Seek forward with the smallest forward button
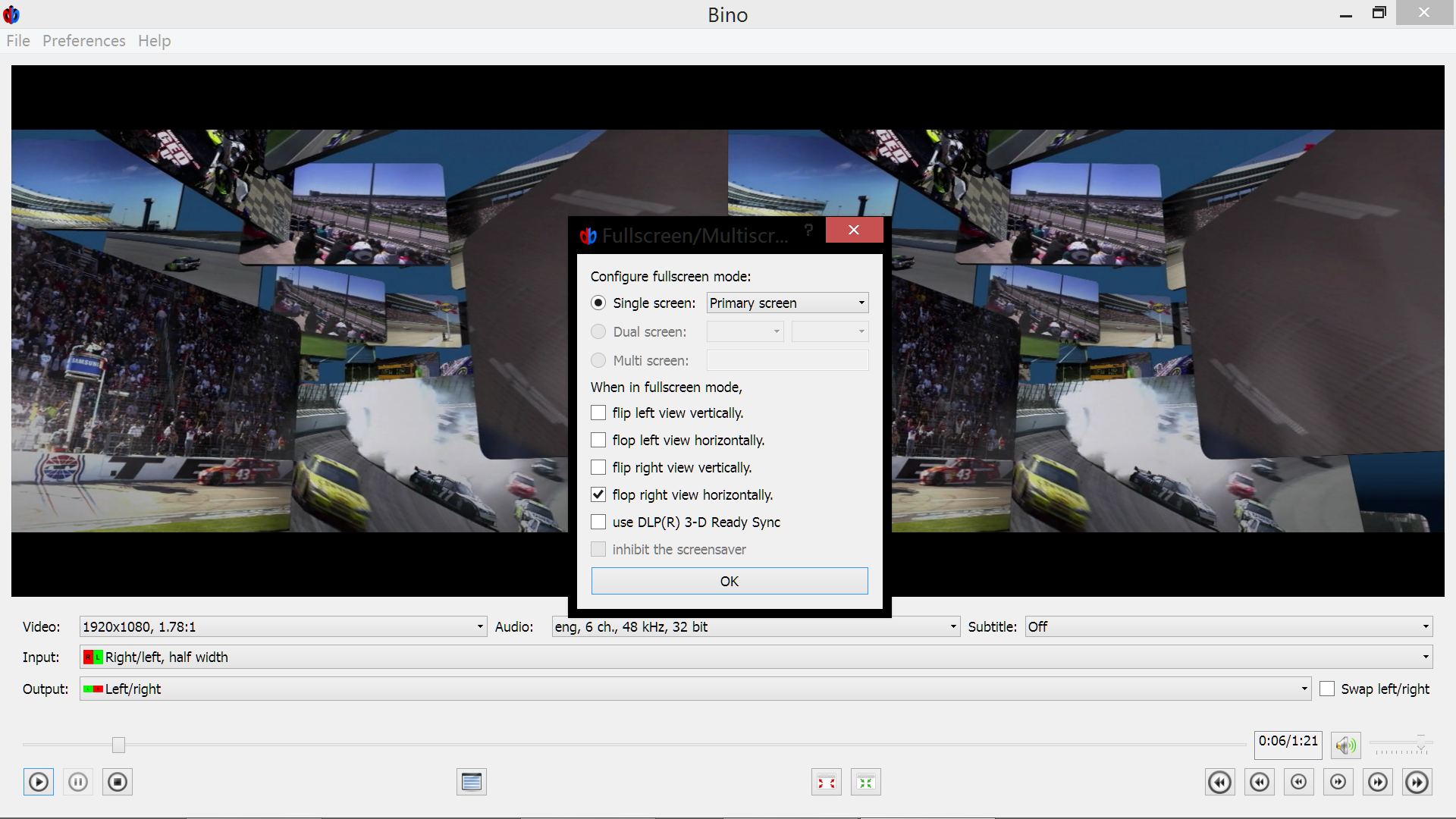 [1338, 782]
